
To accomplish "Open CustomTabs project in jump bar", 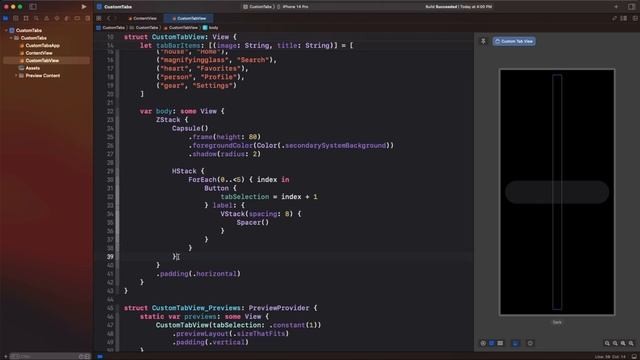I will click(111, 28).
